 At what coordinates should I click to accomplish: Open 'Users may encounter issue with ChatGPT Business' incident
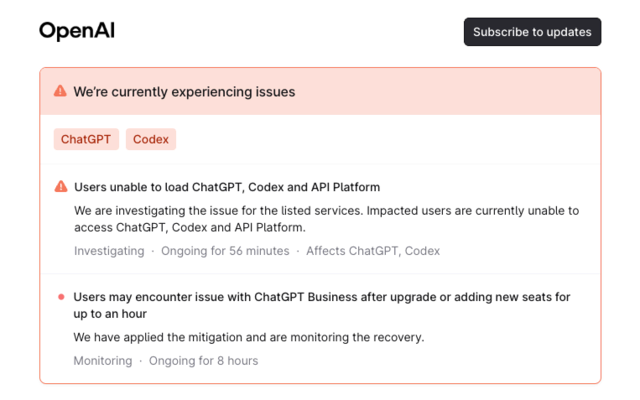pyautogui.click(x=322, y=305)
